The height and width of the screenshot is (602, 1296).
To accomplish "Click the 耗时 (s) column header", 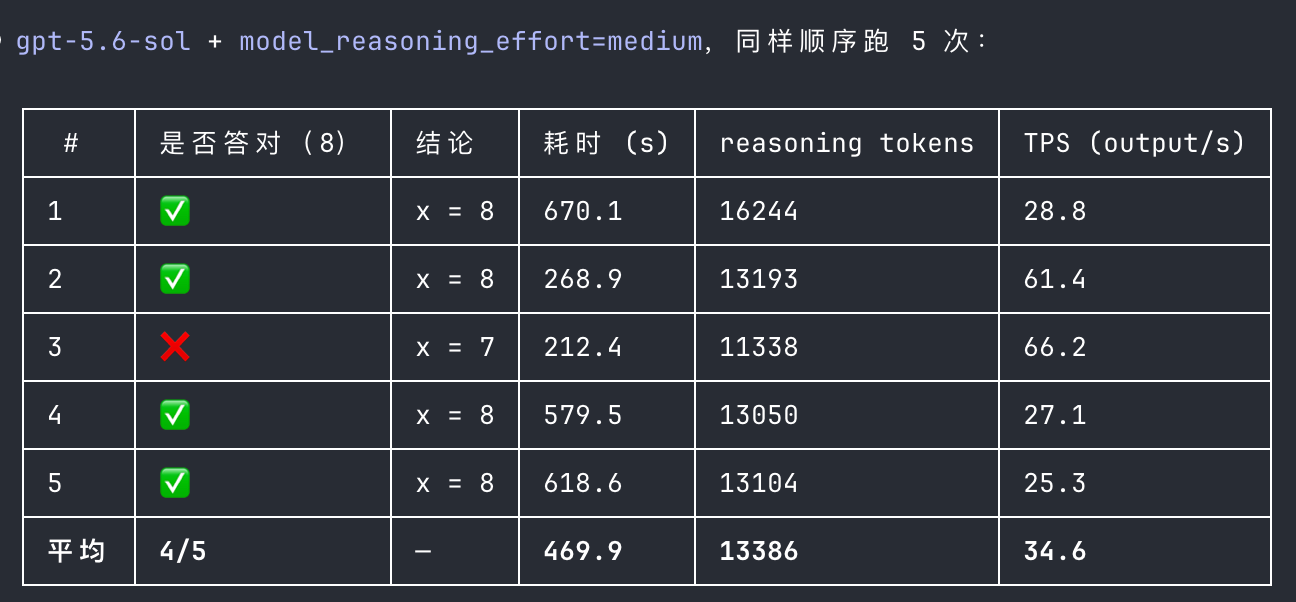I will (606, 143).
